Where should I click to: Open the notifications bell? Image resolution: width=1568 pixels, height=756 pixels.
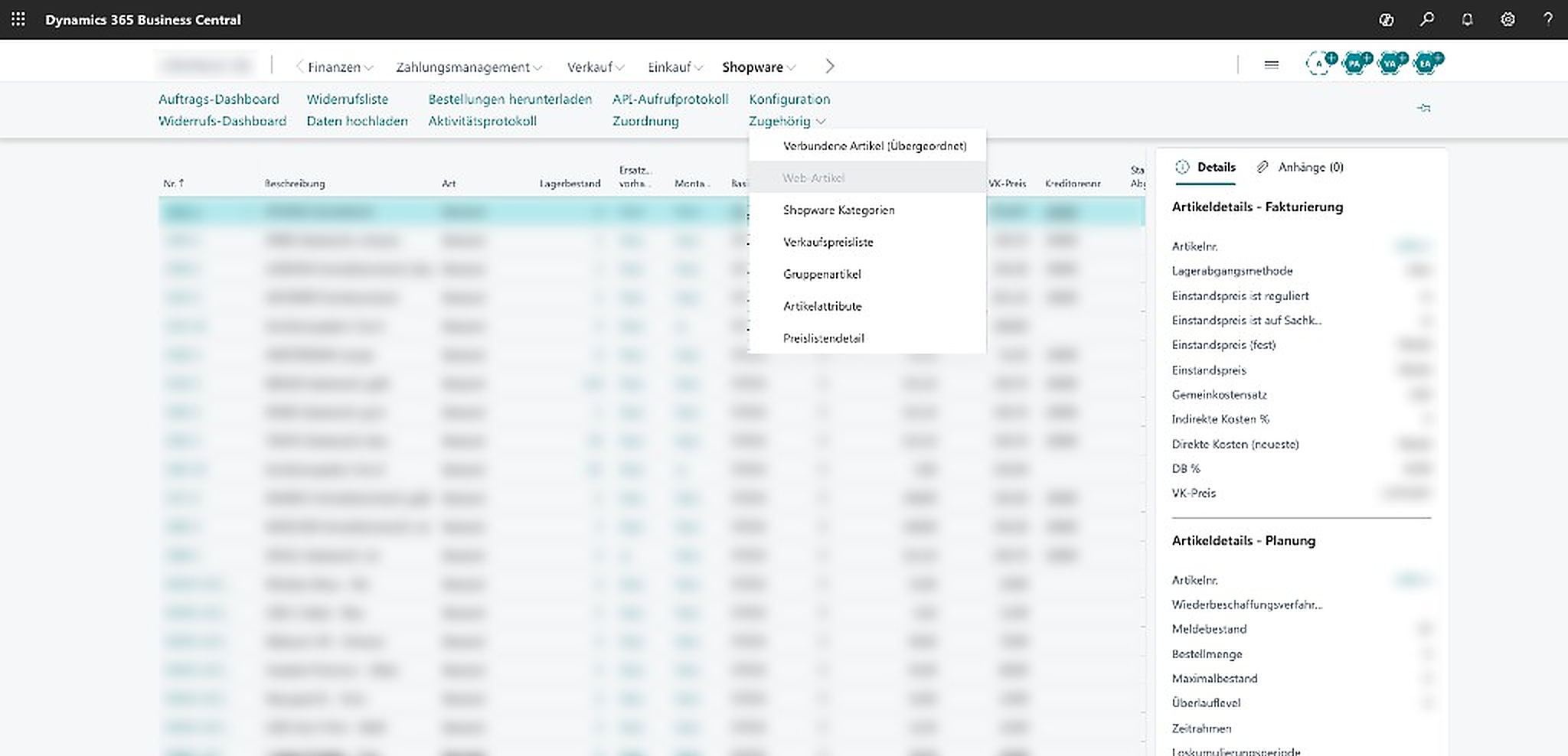[x=1467, y=20]
